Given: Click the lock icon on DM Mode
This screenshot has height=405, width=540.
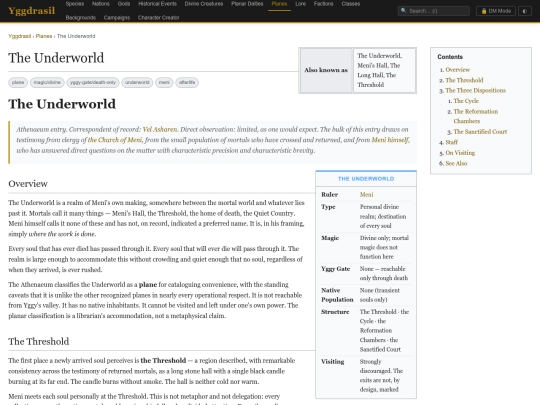Looking at the screenshot, I should 484,11.
